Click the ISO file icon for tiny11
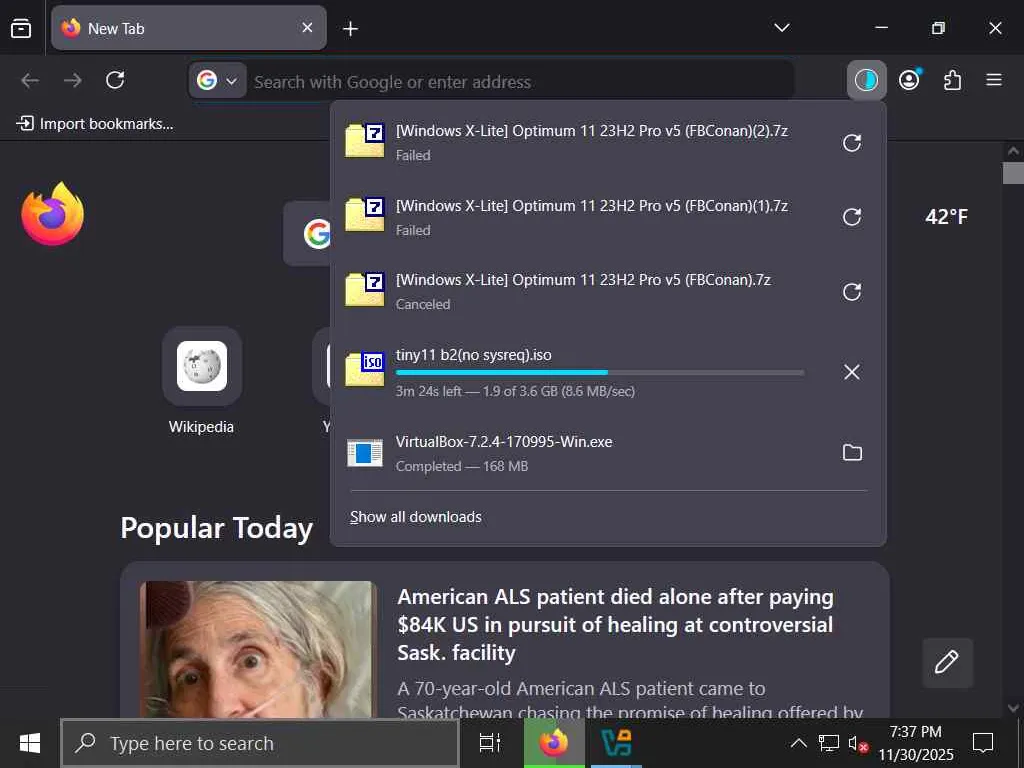Viewport: 1024px width, 768px height. click(x=364, y=370)
